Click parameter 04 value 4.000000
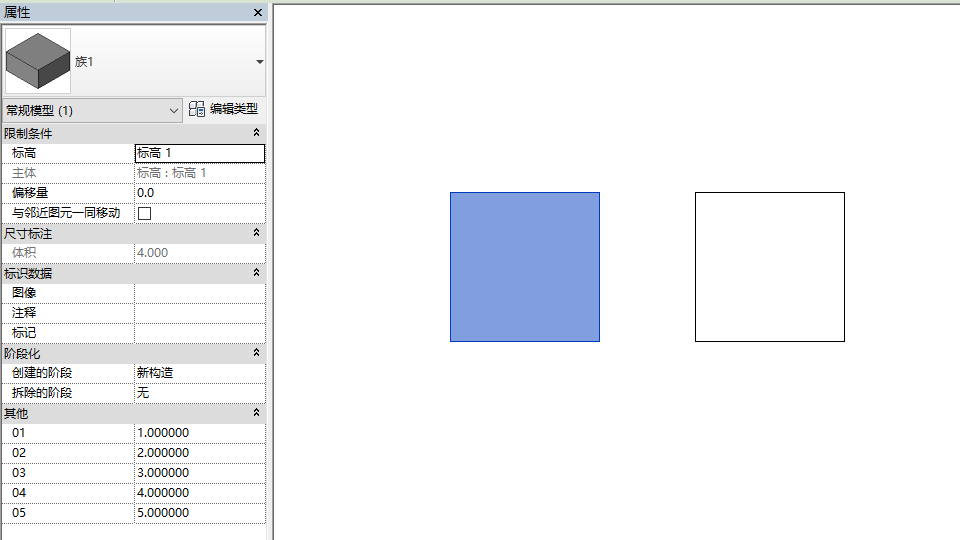The image size is (960, 540). click(x=200, y=493)
